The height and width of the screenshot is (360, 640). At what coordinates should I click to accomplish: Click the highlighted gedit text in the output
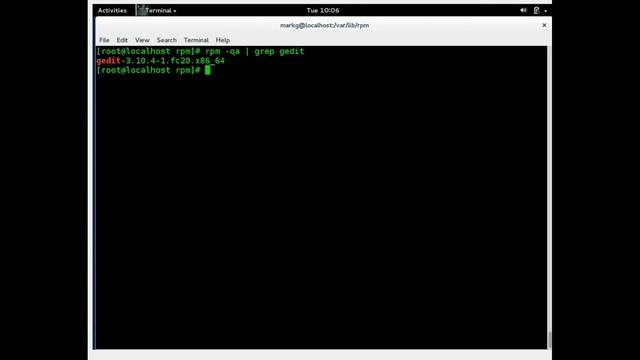[108, 61]
